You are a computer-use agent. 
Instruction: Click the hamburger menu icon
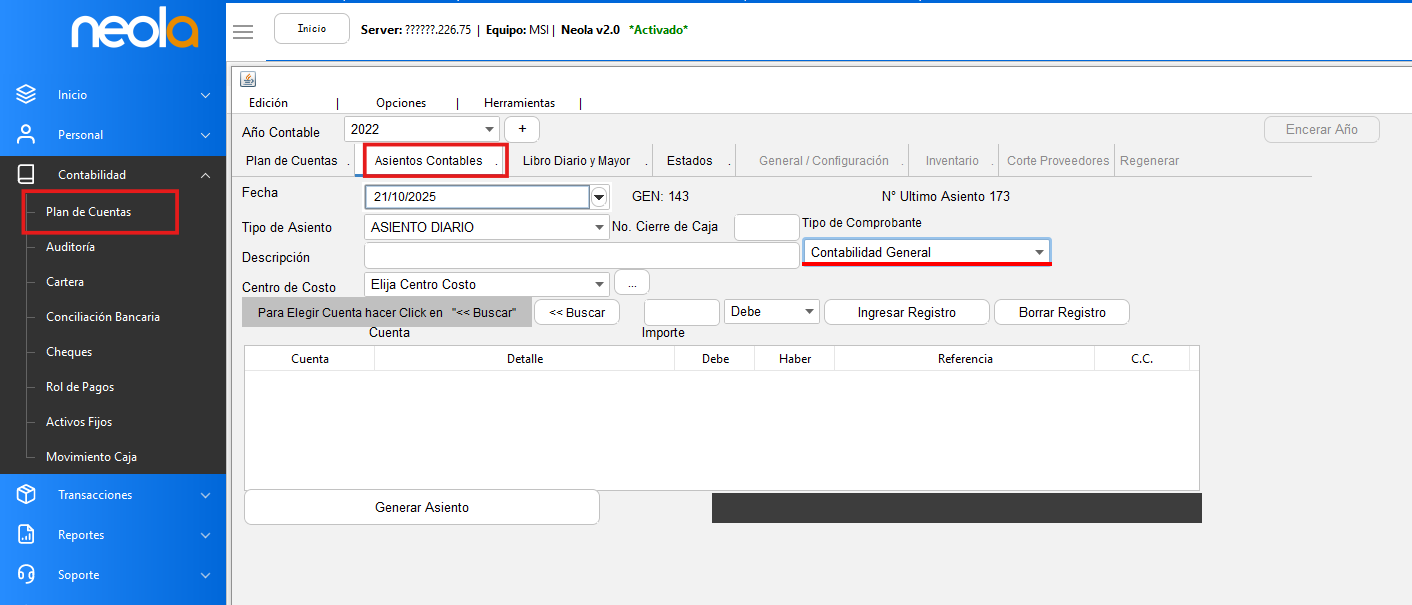coord(243,31)
